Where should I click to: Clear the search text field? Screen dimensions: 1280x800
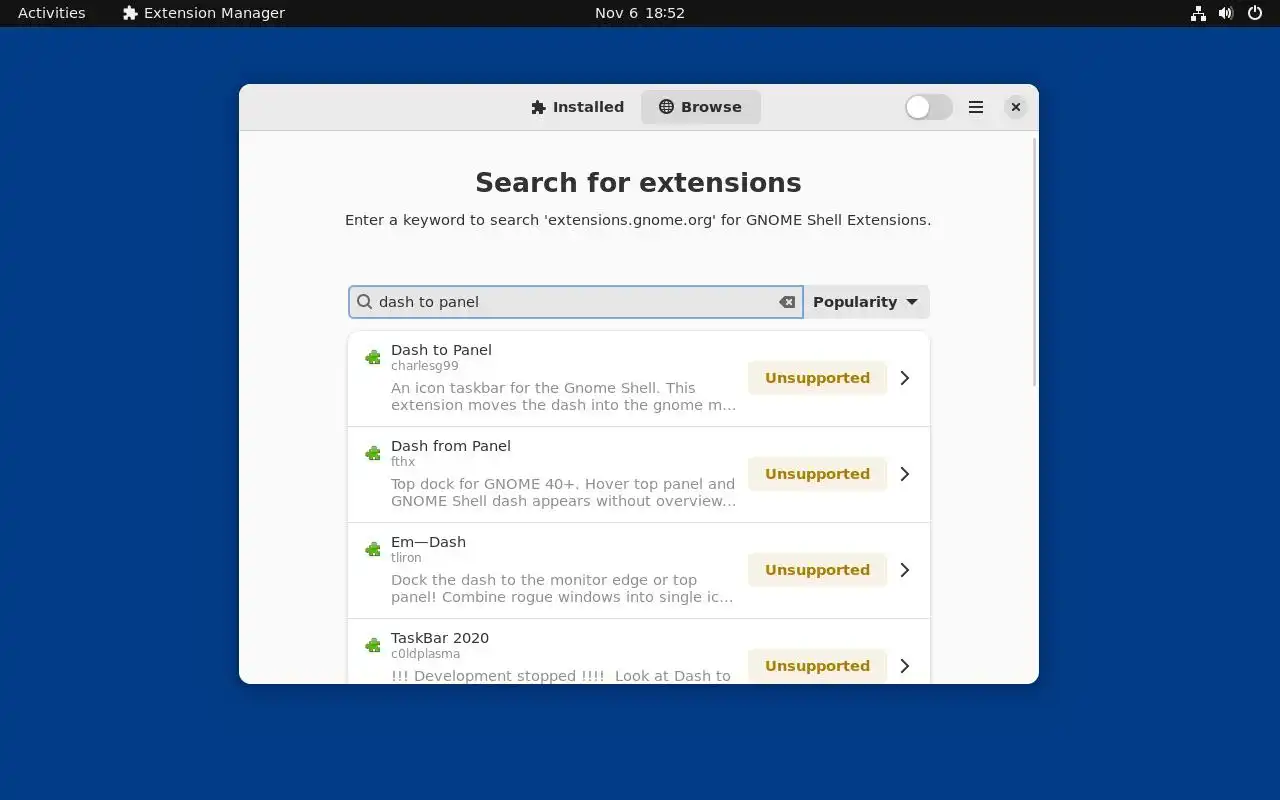pyautogui.click(x=787, y=302)
